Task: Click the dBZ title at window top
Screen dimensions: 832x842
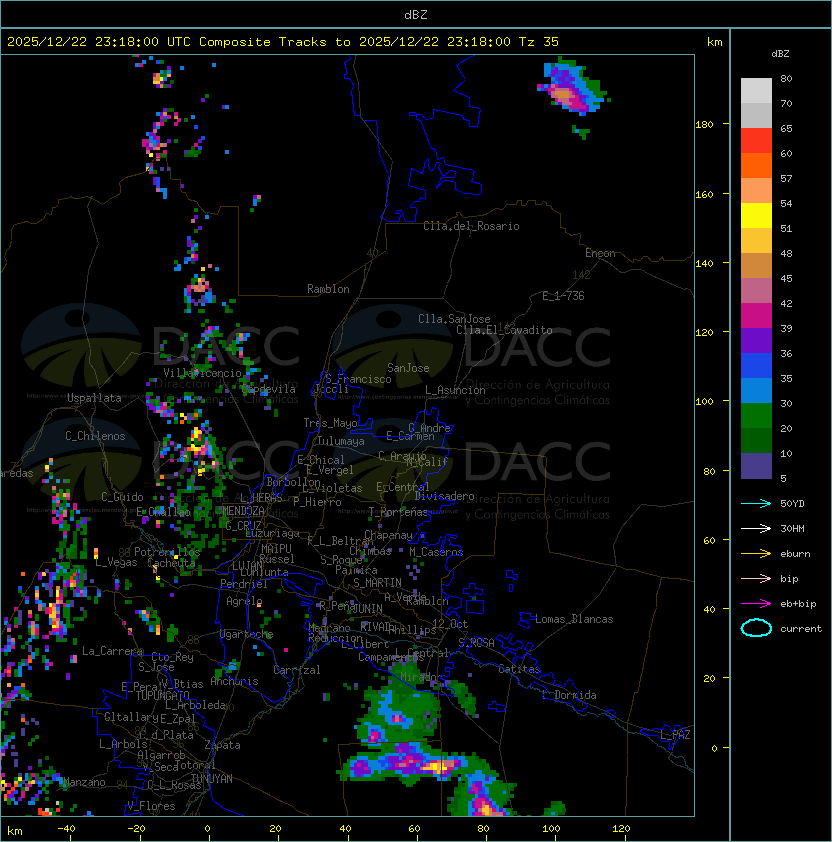Action: click(x=416, y=15)
